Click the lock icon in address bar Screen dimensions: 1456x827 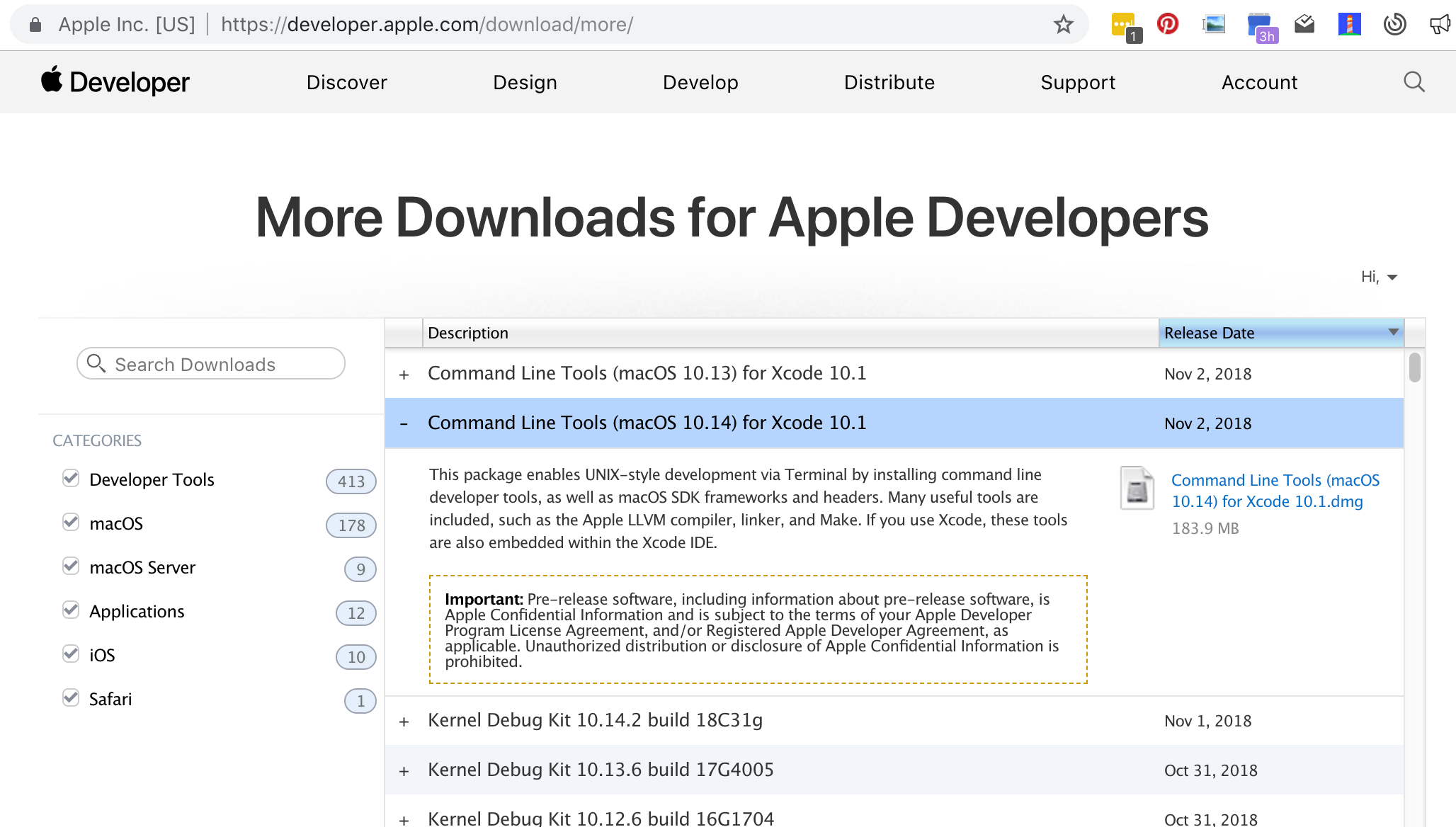(35, 25)
